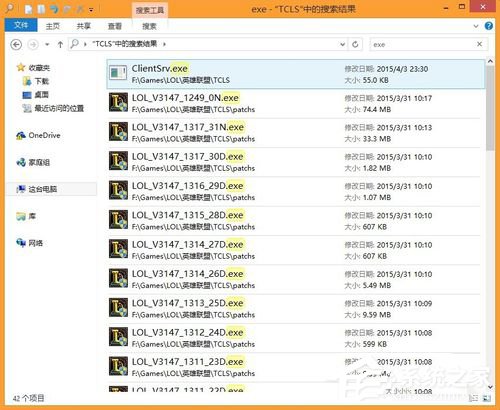Select the LOL_V3147_1311_23D.exe icon
Image resolution: width=500 pixels, height=410 pixels.
(118, 366)
